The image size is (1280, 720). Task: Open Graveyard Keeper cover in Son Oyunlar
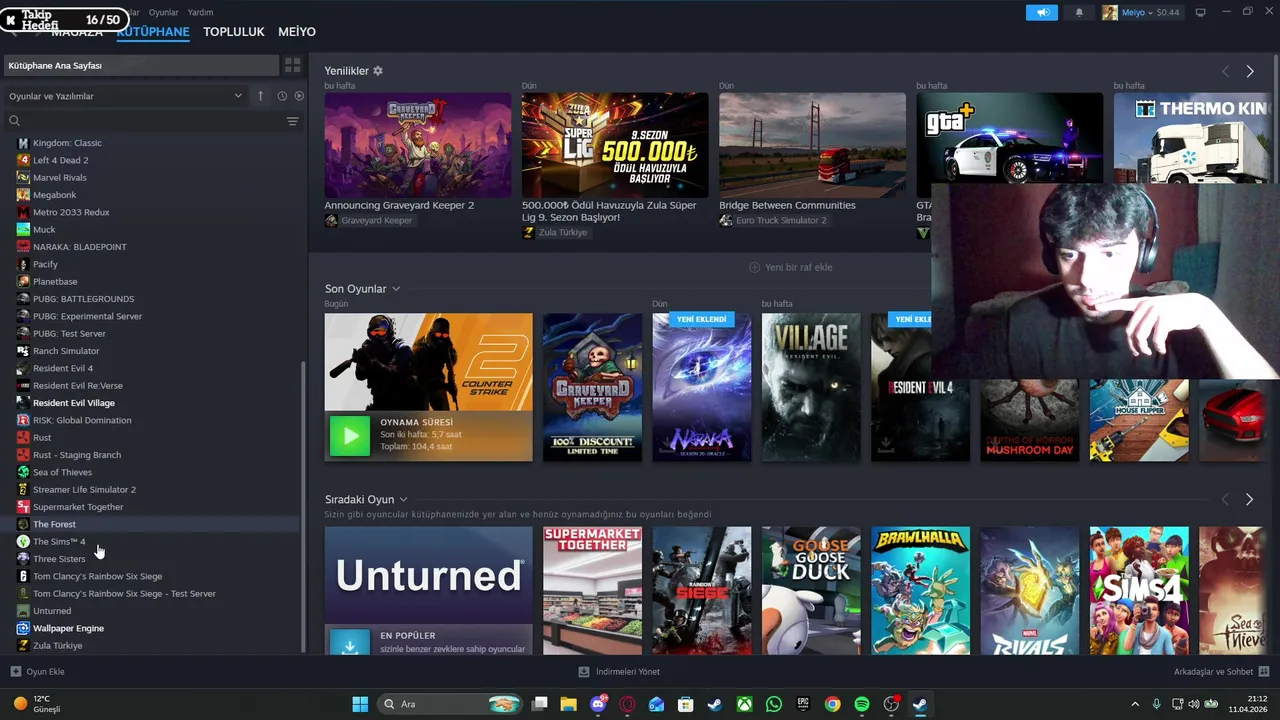[592, 387]
